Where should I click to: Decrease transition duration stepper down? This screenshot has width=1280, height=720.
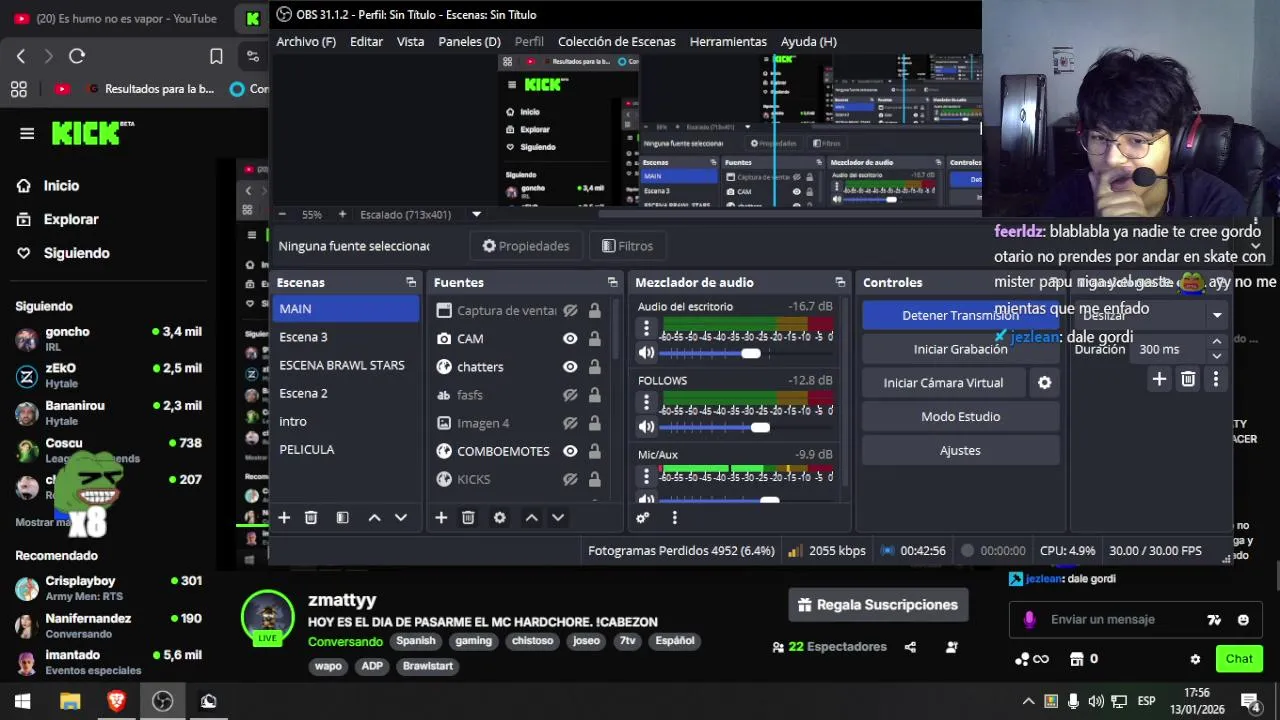click(1216, 355)
